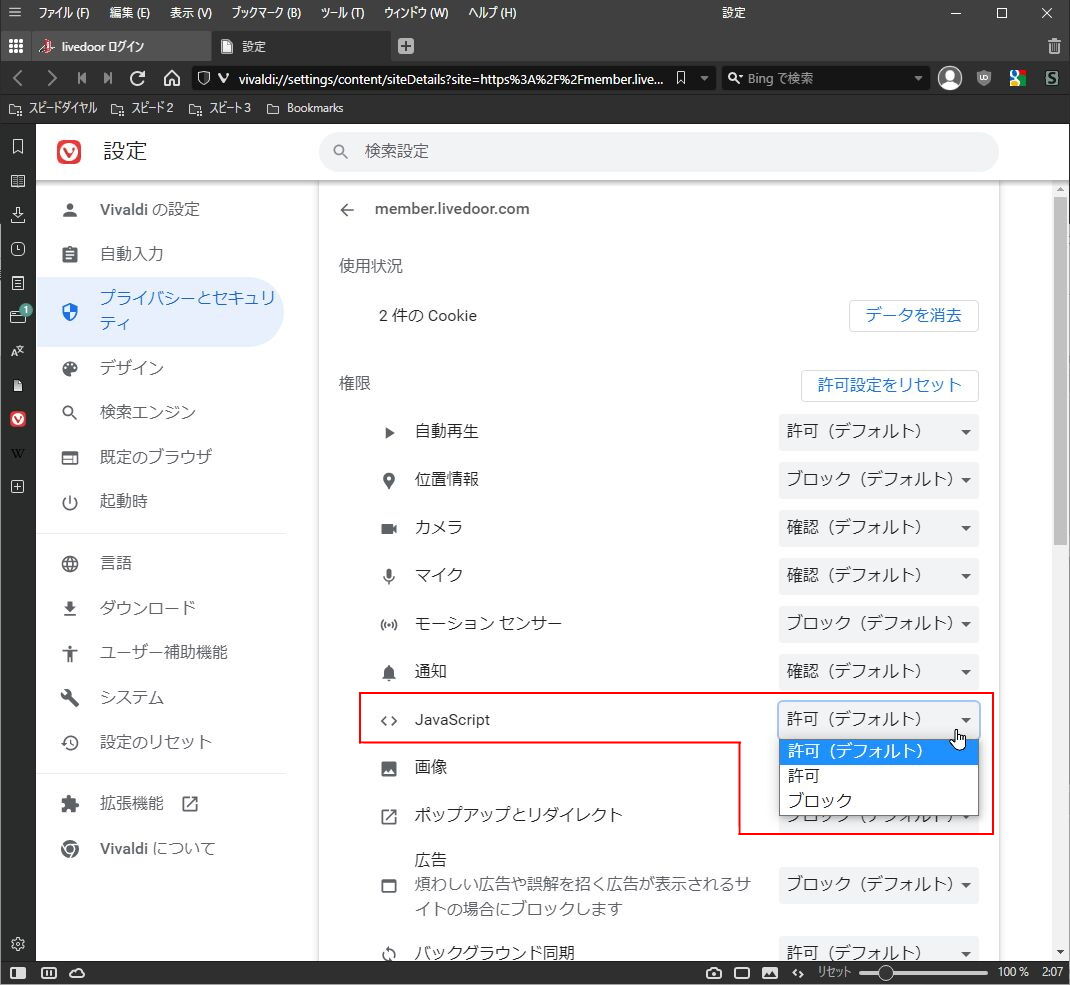Open the Translate panel

[17, 351]
